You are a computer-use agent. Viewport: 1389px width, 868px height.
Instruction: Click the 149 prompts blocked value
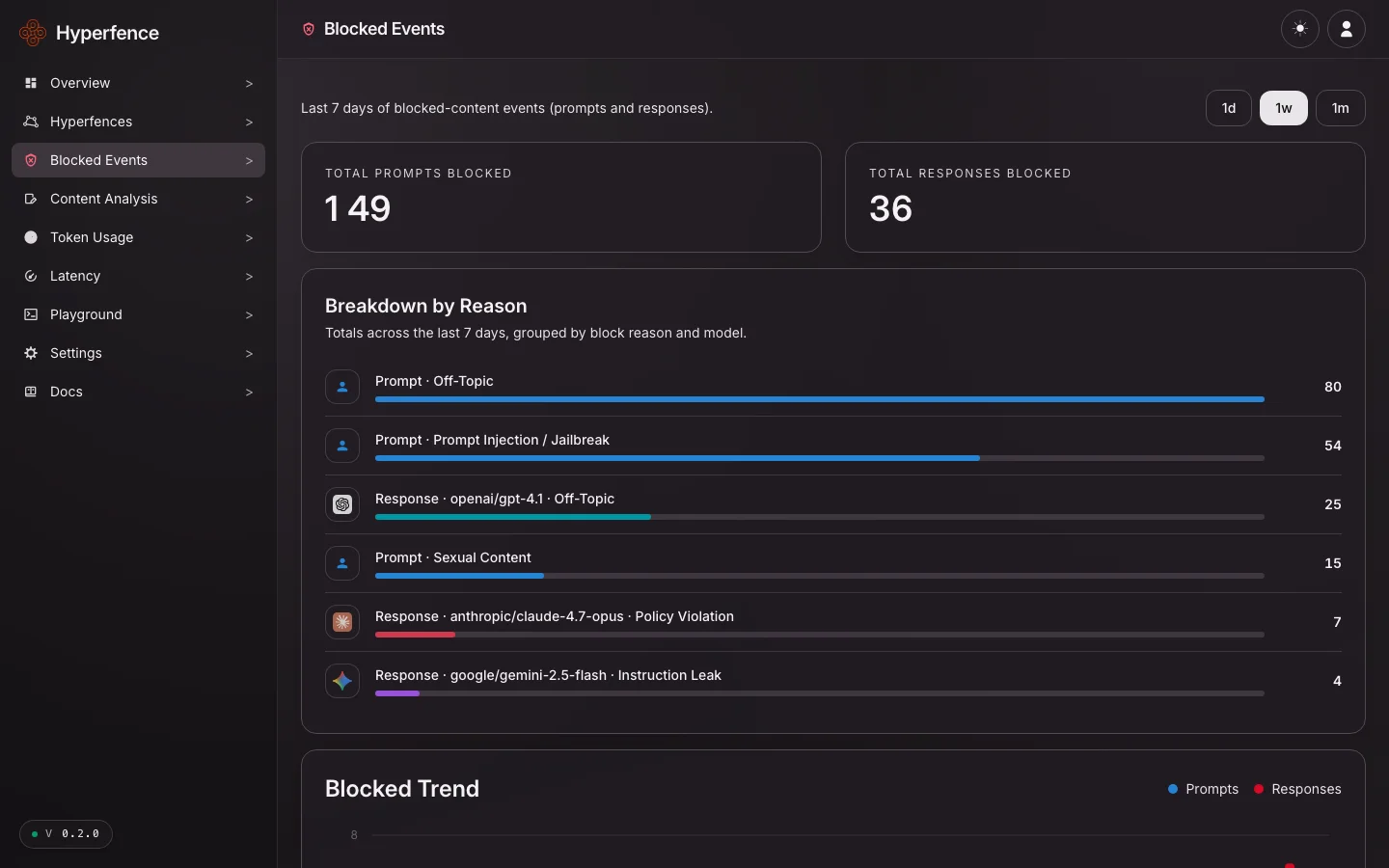[358, 208]
